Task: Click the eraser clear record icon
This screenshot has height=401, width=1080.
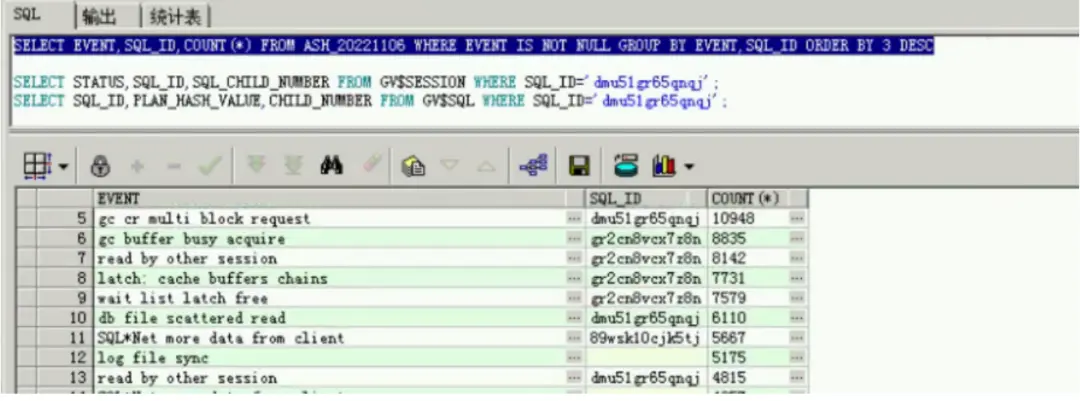Action: [x=372, y=166]
